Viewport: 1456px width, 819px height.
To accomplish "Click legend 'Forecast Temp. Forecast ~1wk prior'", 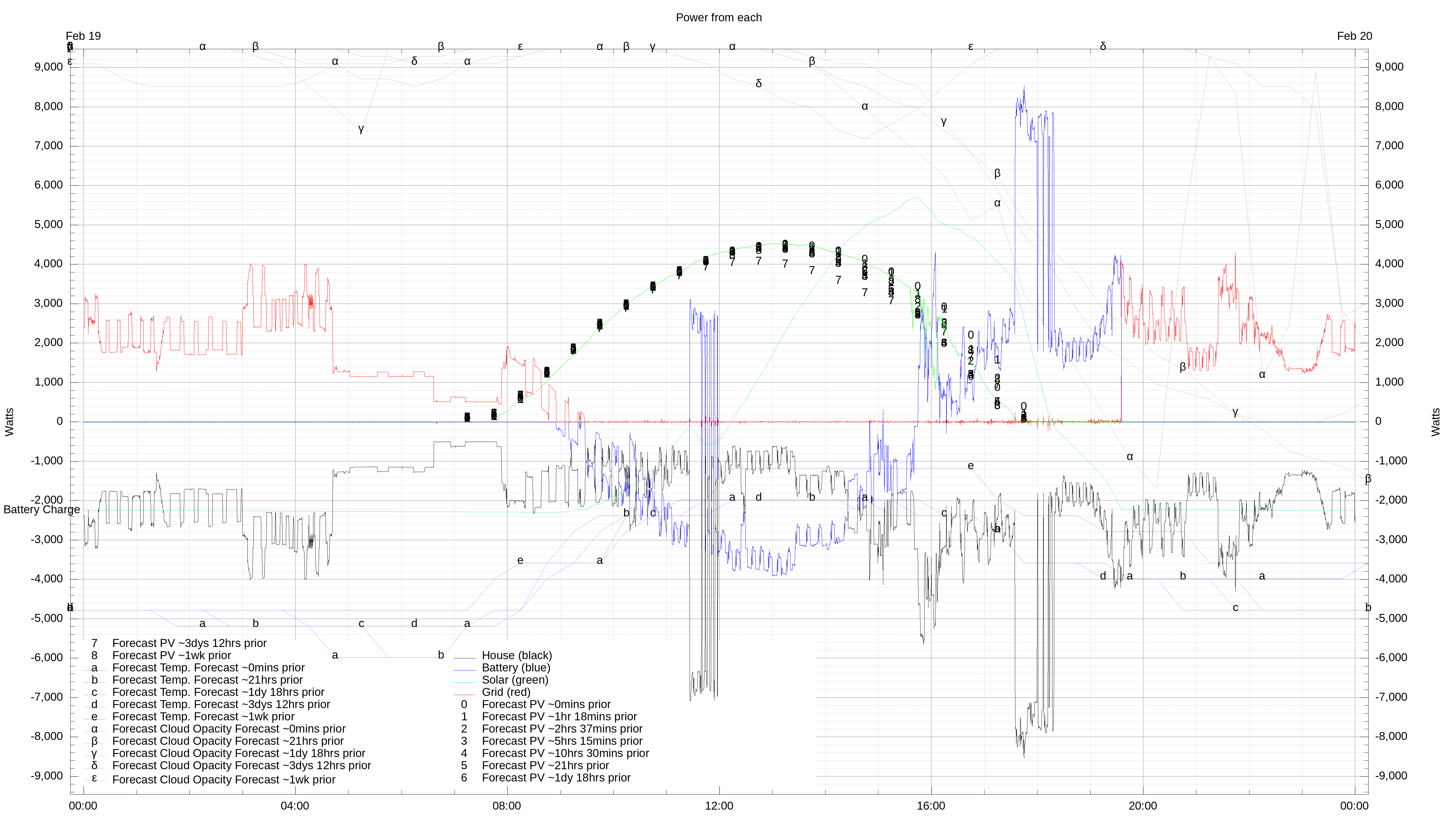I will [x=204, y=717].
